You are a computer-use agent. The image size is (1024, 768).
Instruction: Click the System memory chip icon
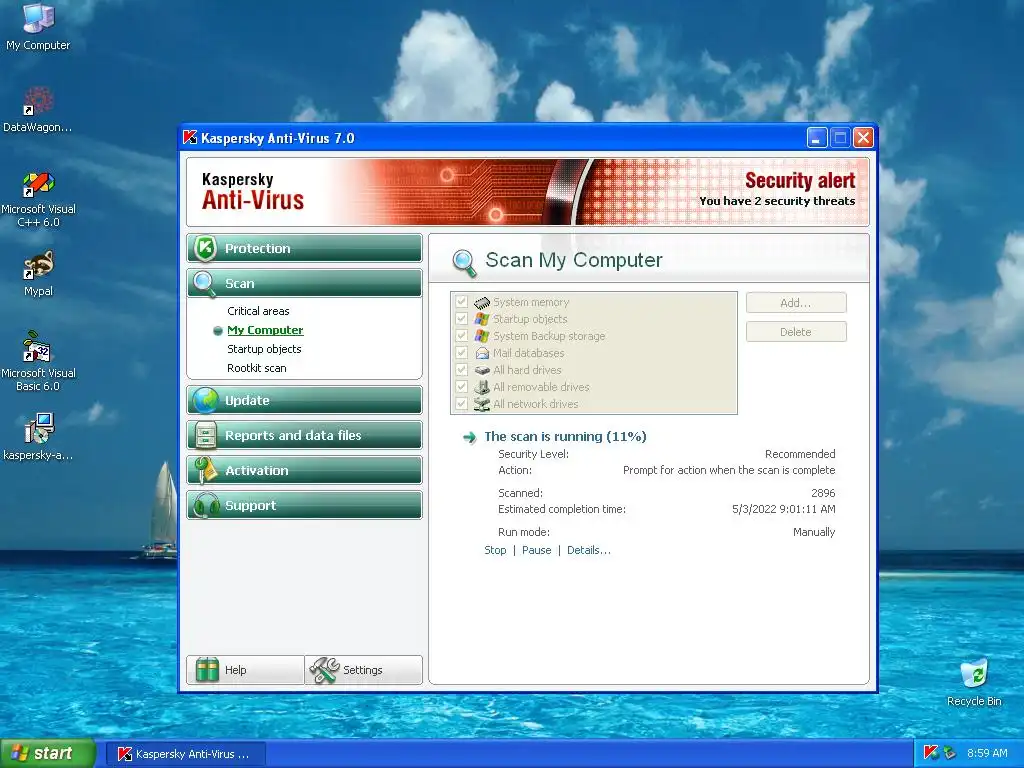(482, 302)
